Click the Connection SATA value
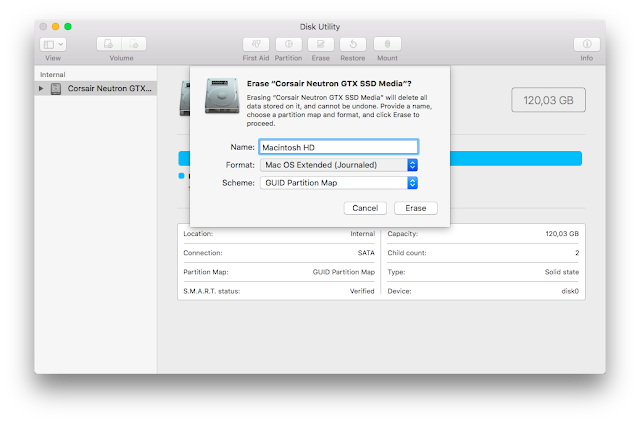This screenshot has height=423, width=640. pyautogui.click(x=366, y=253)
